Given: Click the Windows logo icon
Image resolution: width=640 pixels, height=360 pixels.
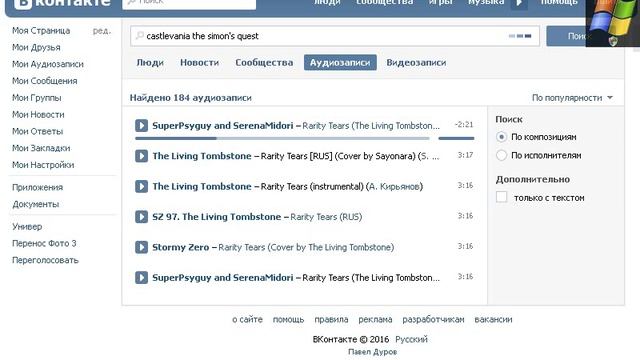Looking at the screenshot, I should pyautogui.click(x=612, y=20).
